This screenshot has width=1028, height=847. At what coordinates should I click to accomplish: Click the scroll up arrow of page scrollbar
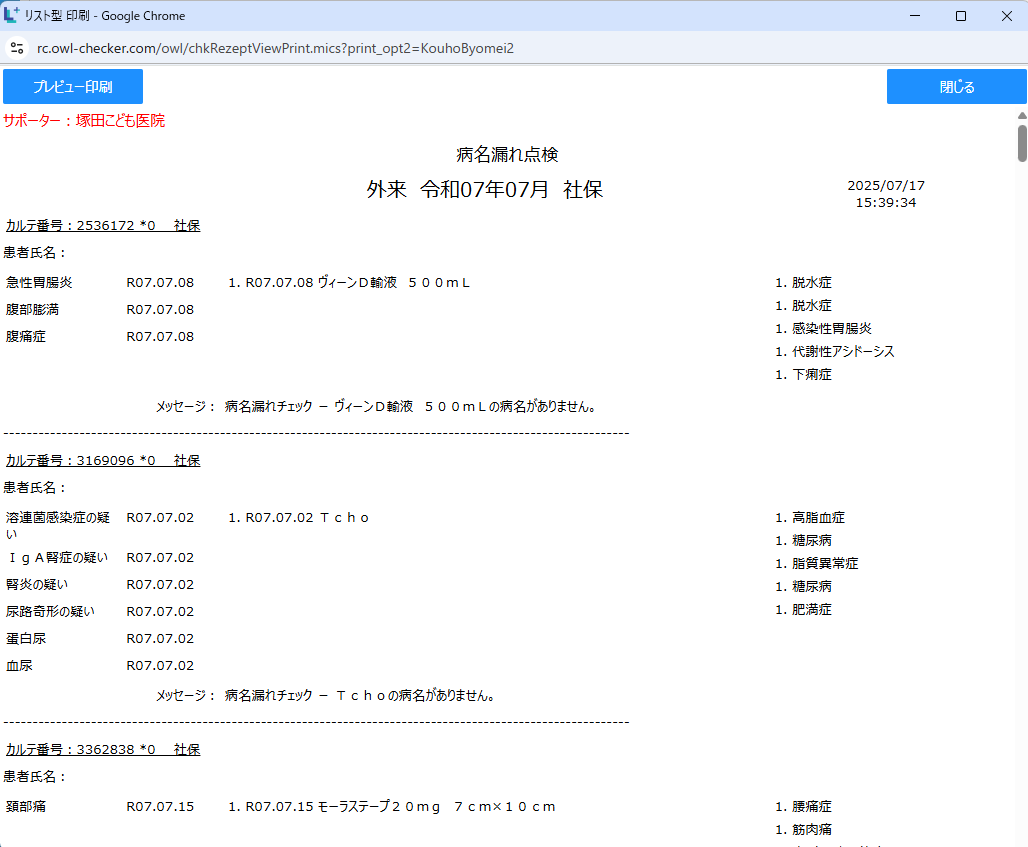tap(1022, 115)
